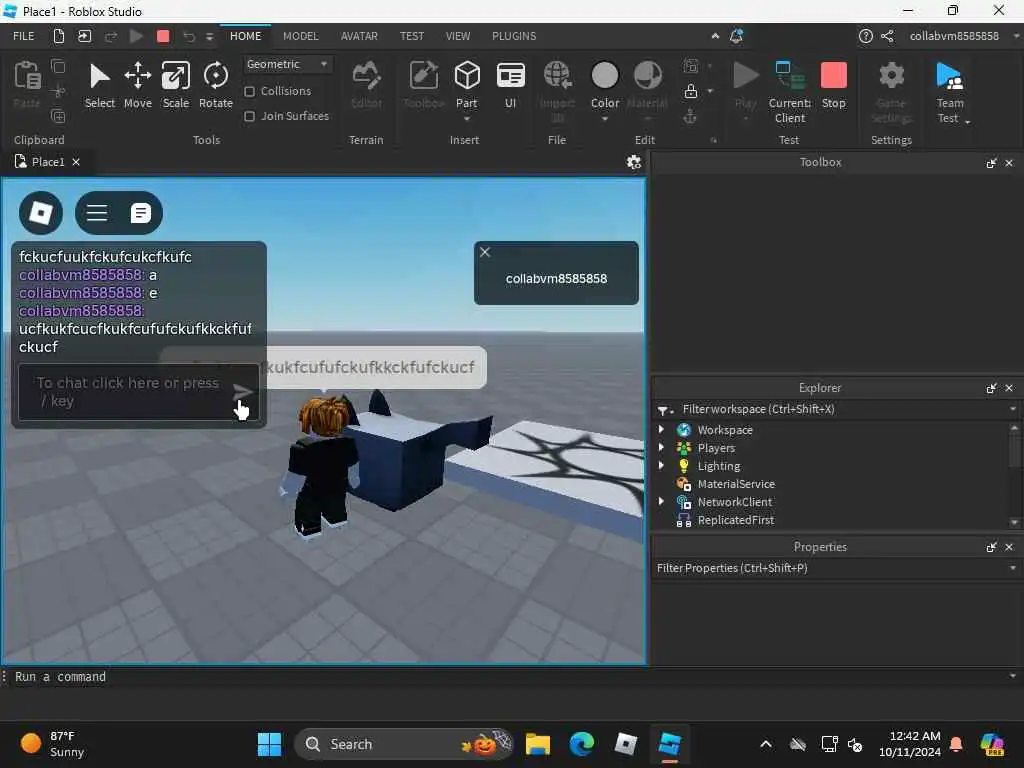Expand the Workspace tree node
The height and width of the screenshot is (768, 1024).
tap(661, 430)
